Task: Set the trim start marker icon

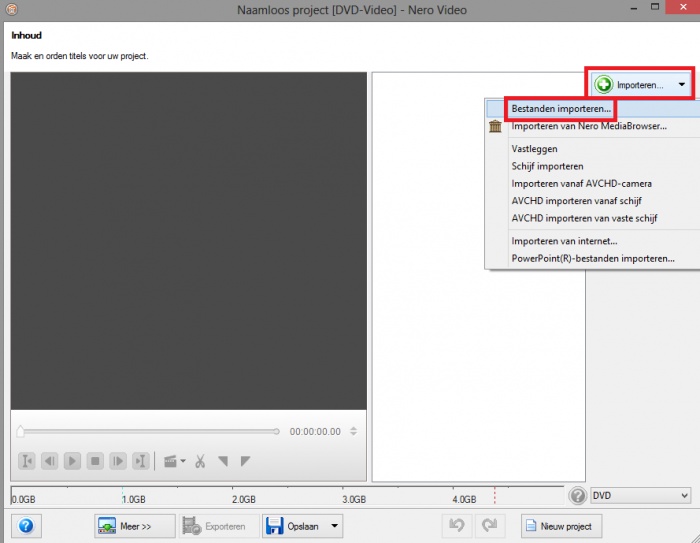Action: (223, 461)
